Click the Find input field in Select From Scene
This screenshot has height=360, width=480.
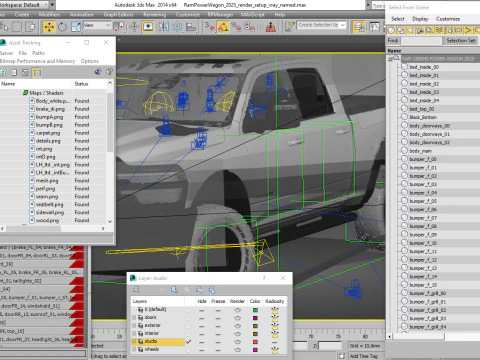(421, 41)
